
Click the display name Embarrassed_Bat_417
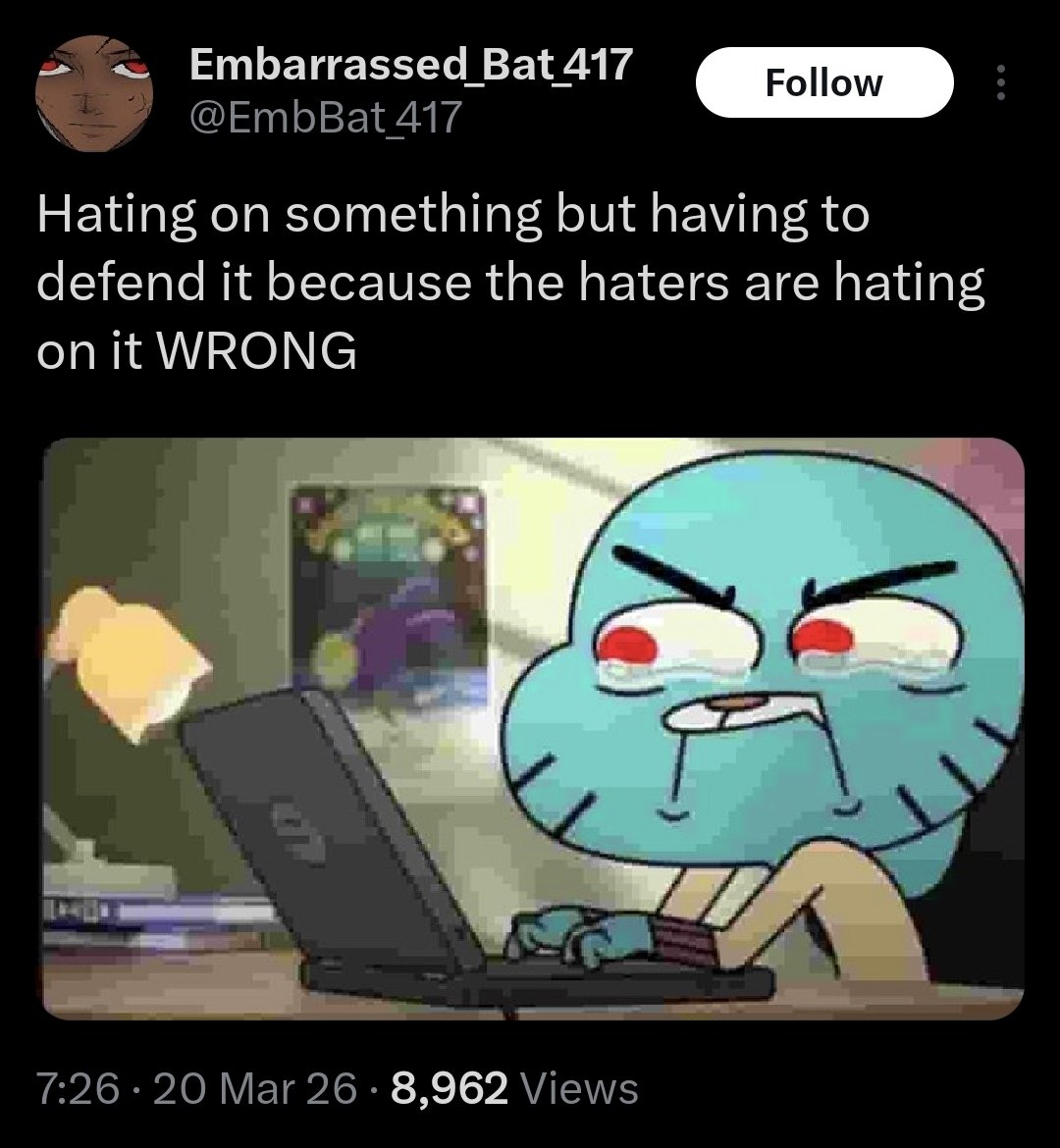411,65
